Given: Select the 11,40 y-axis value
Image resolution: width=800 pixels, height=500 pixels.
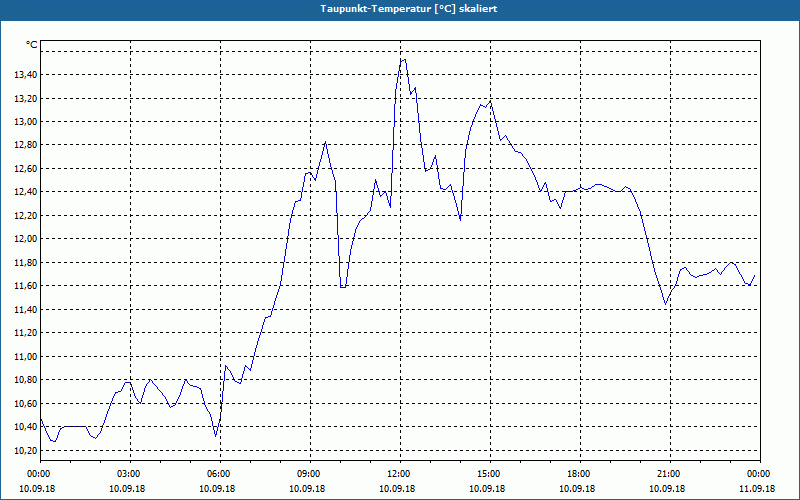Looking at the screenshot, I should coord(27,310).
